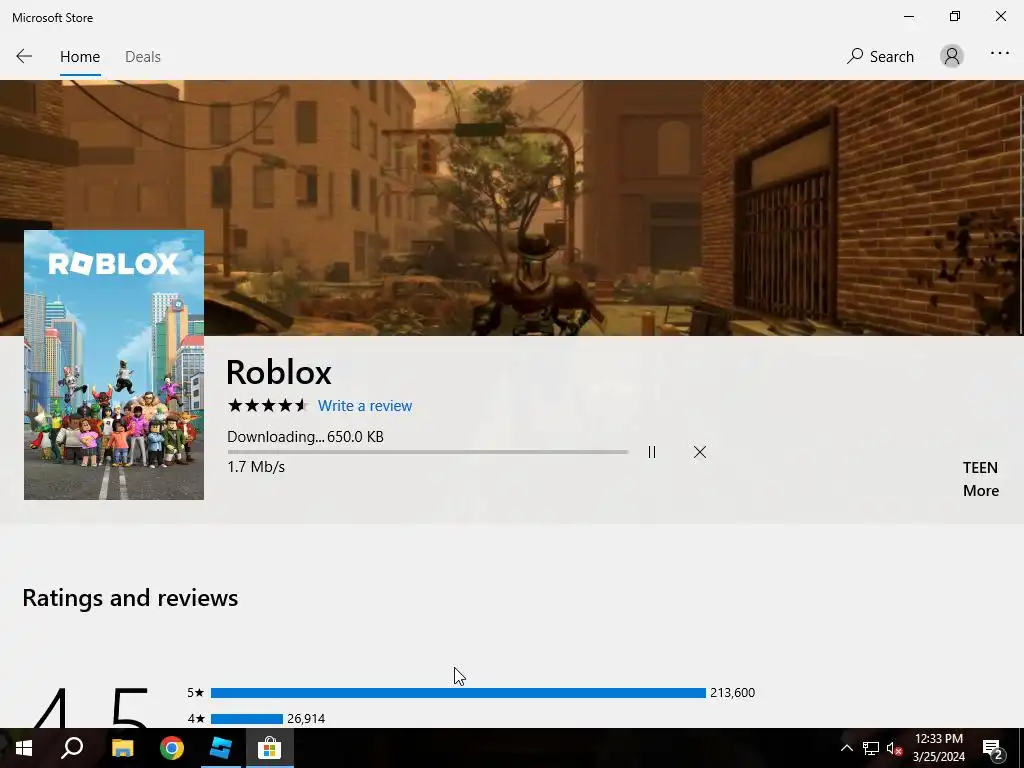Click the TEEN age rating label
Image resolution: width=1024 pixels, height=768 pixels.
coord(980,468)
